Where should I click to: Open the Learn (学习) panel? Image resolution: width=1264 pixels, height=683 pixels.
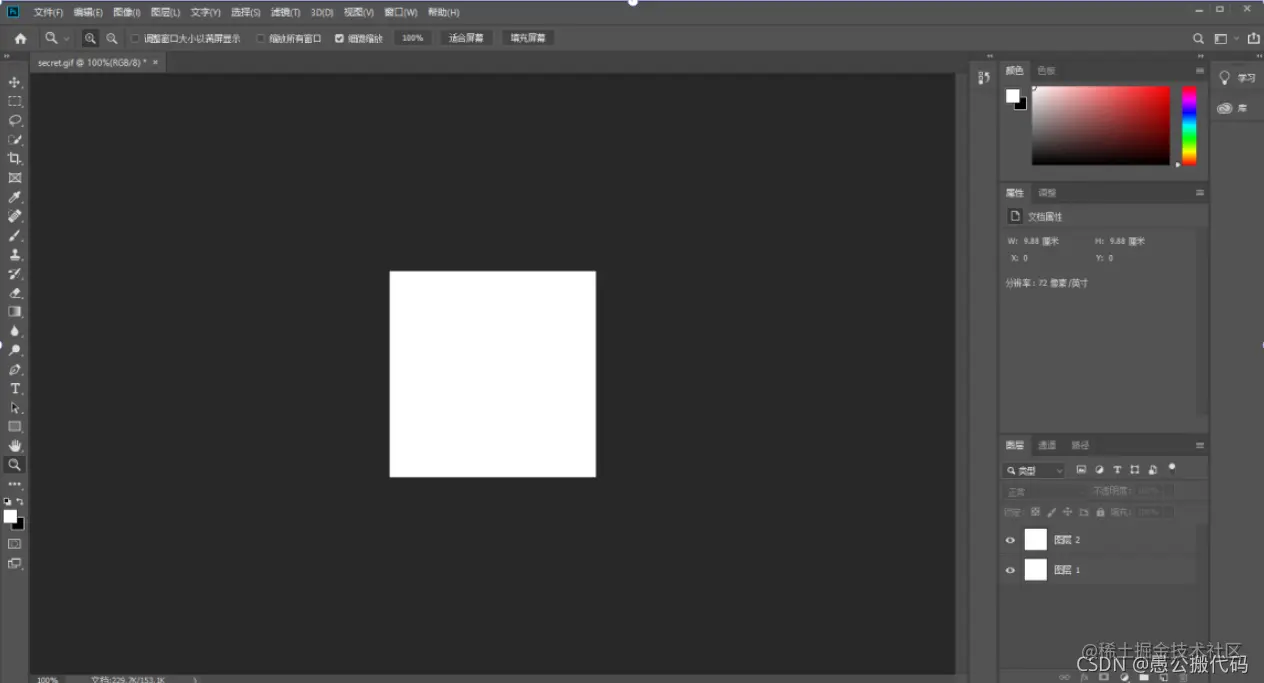[x=1236, y=78]
